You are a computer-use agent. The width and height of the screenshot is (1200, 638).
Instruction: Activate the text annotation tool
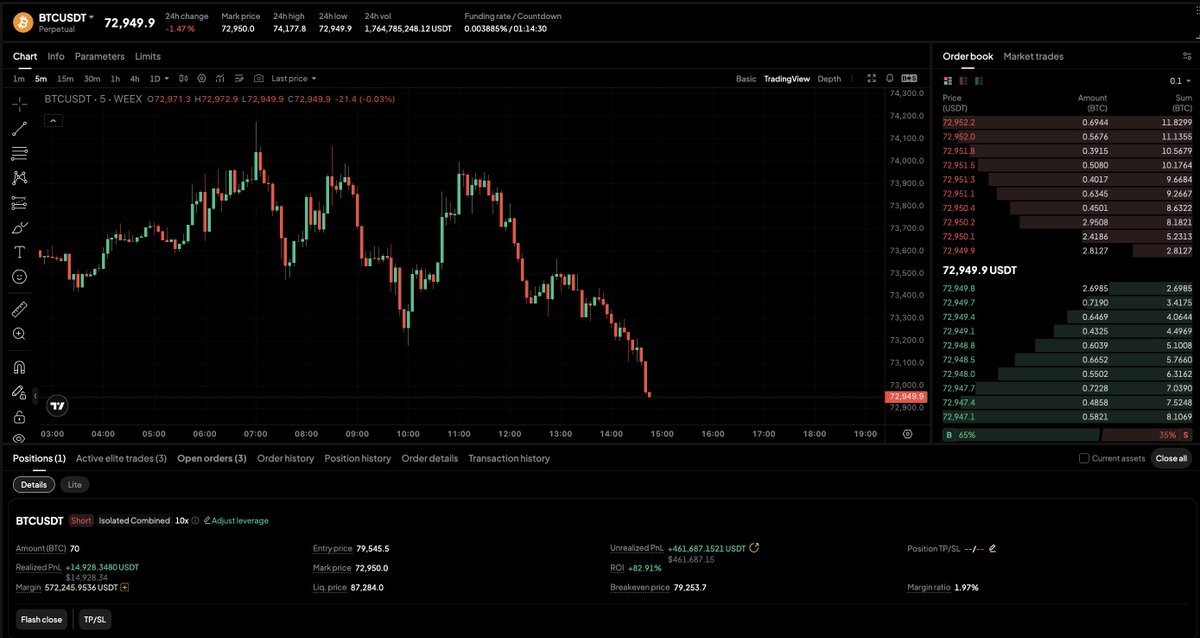click(x=19, y=252)
